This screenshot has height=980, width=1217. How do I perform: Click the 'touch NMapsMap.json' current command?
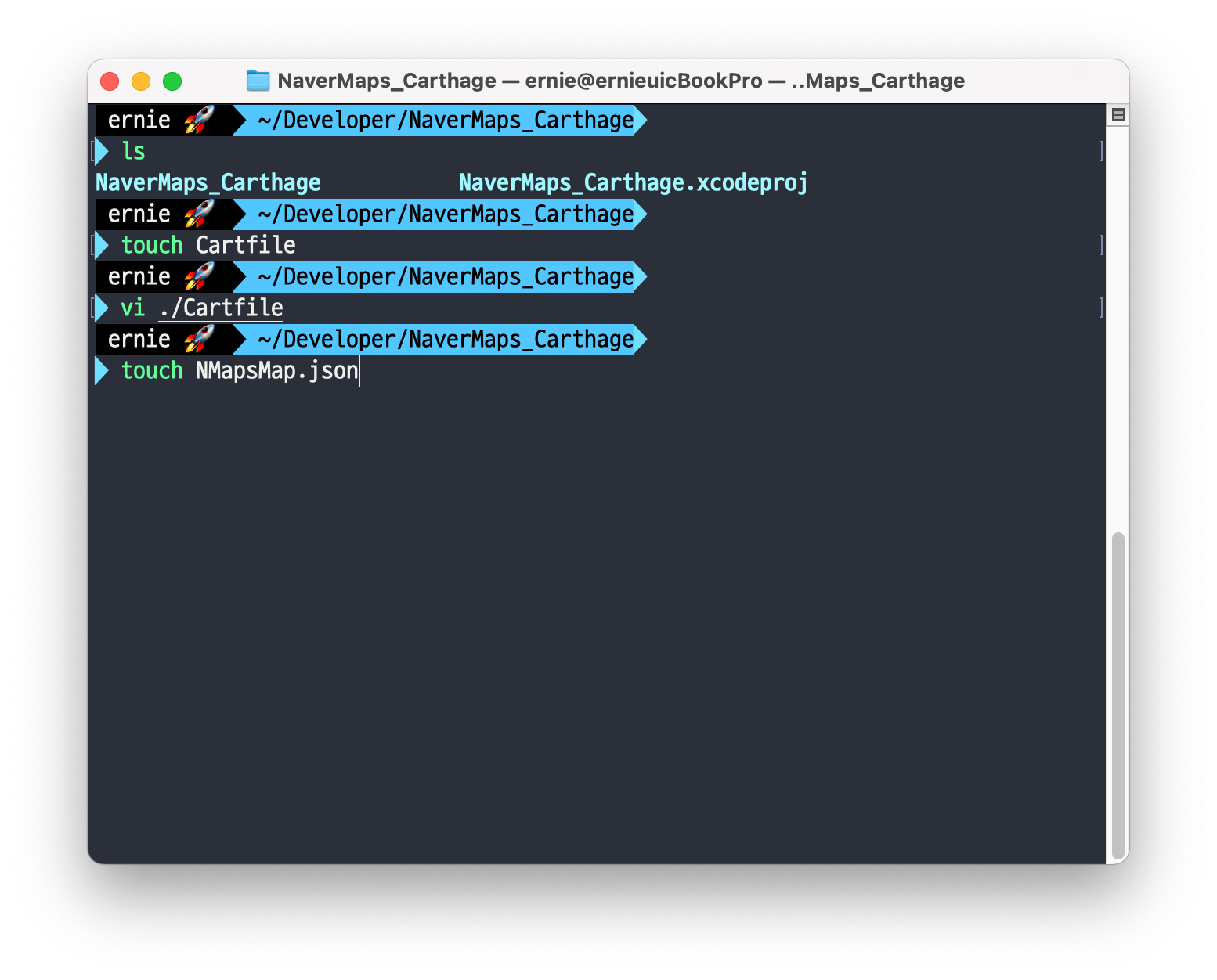point(240,370)
